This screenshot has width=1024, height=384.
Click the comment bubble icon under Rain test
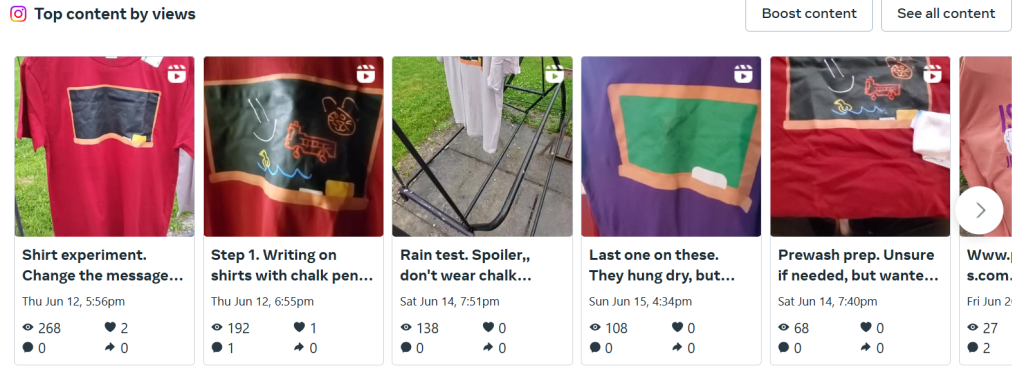406,347
